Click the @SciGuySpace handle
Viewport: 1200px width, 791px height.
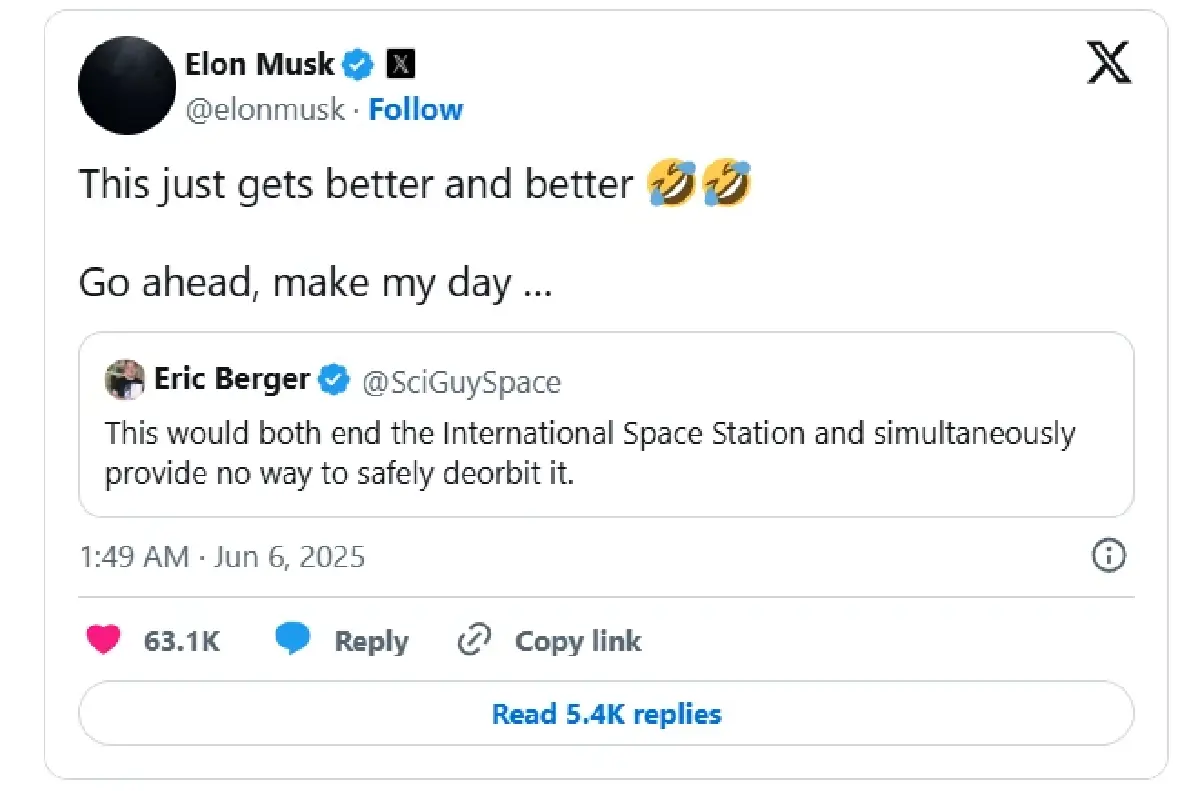pos(461,381)
